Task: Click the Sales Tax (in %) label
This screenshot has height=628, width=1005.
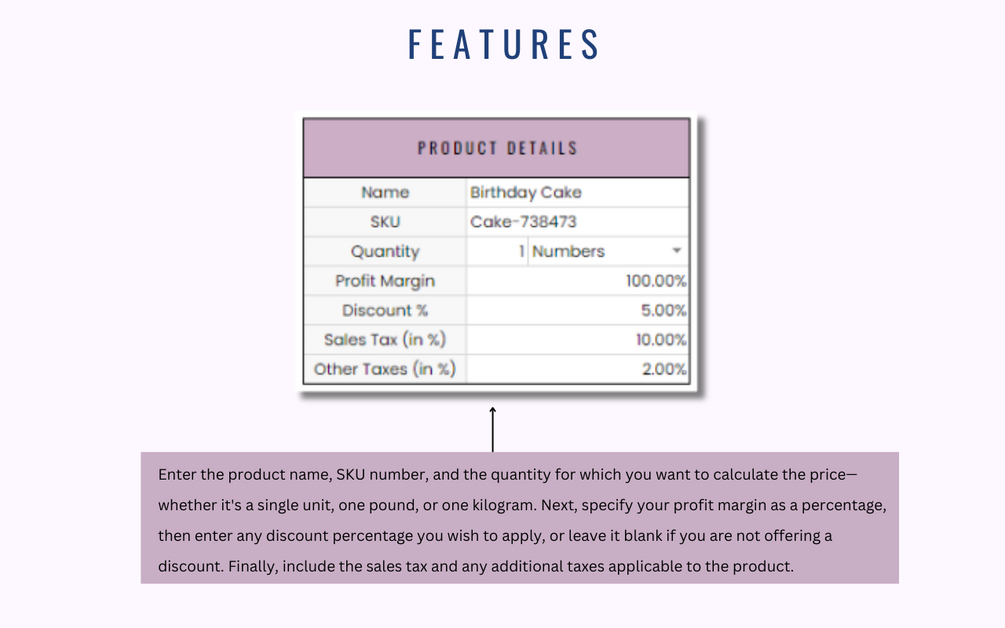Action: pyautogui.click(x=385, y=340)
